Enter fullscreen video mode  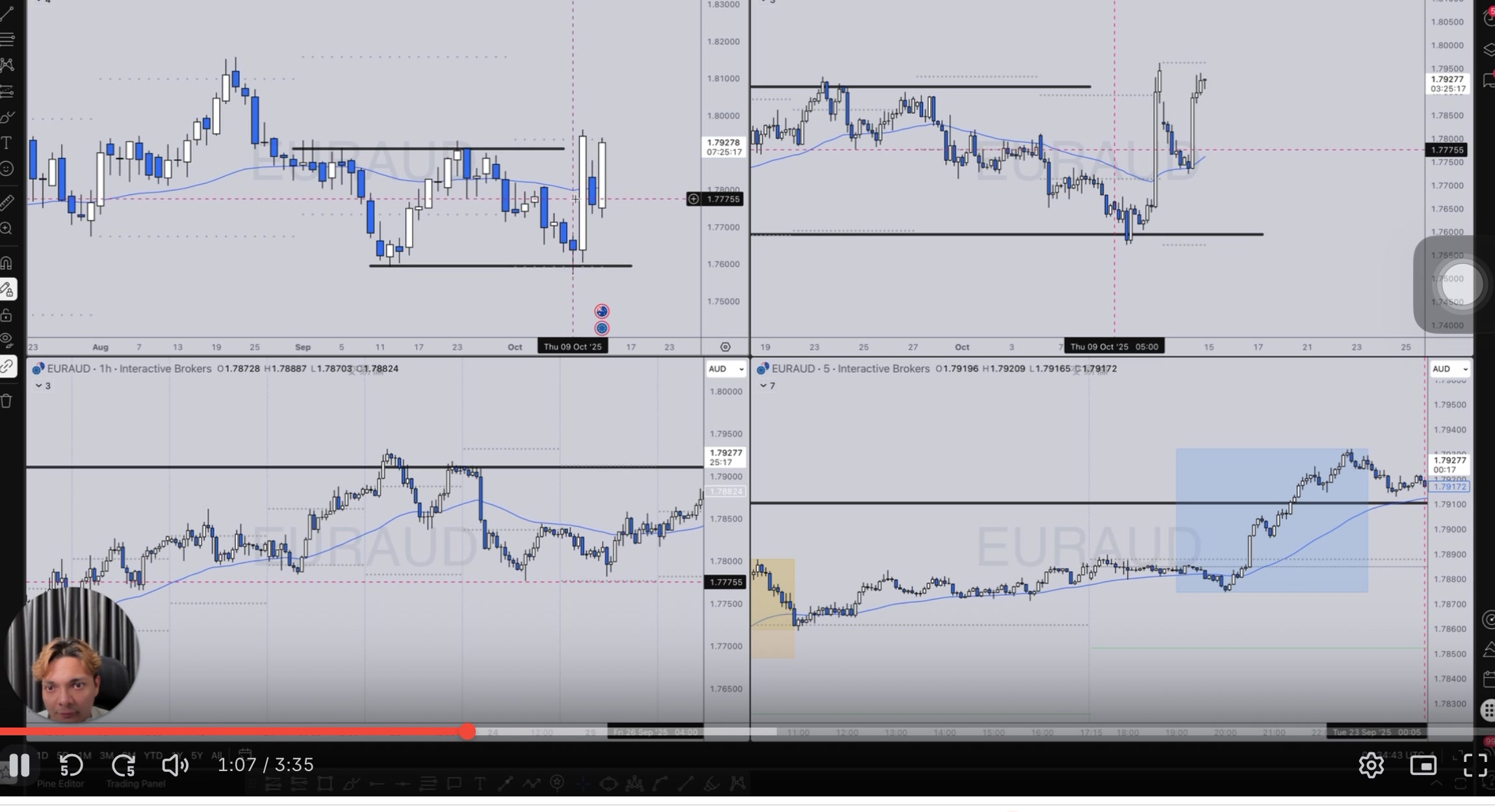(x=1475, y=765)
